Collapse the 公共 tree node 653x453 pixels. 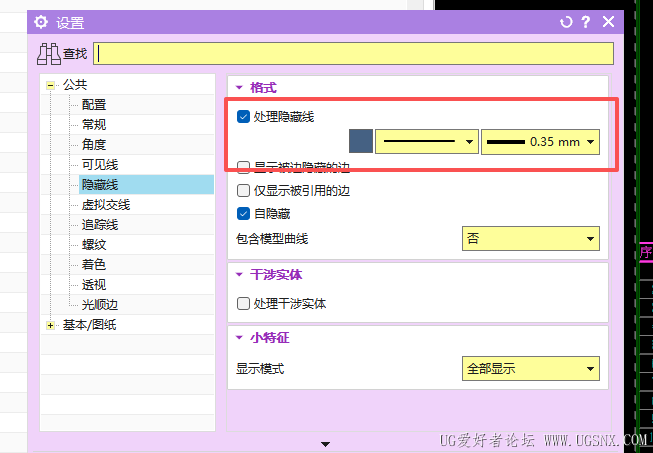[x=50, y=85]
